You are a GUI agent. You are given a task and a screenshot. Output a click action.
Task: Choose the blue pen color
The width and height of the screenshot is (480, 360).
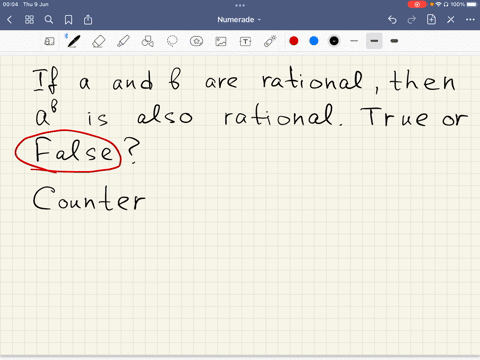tap(314, 41)
